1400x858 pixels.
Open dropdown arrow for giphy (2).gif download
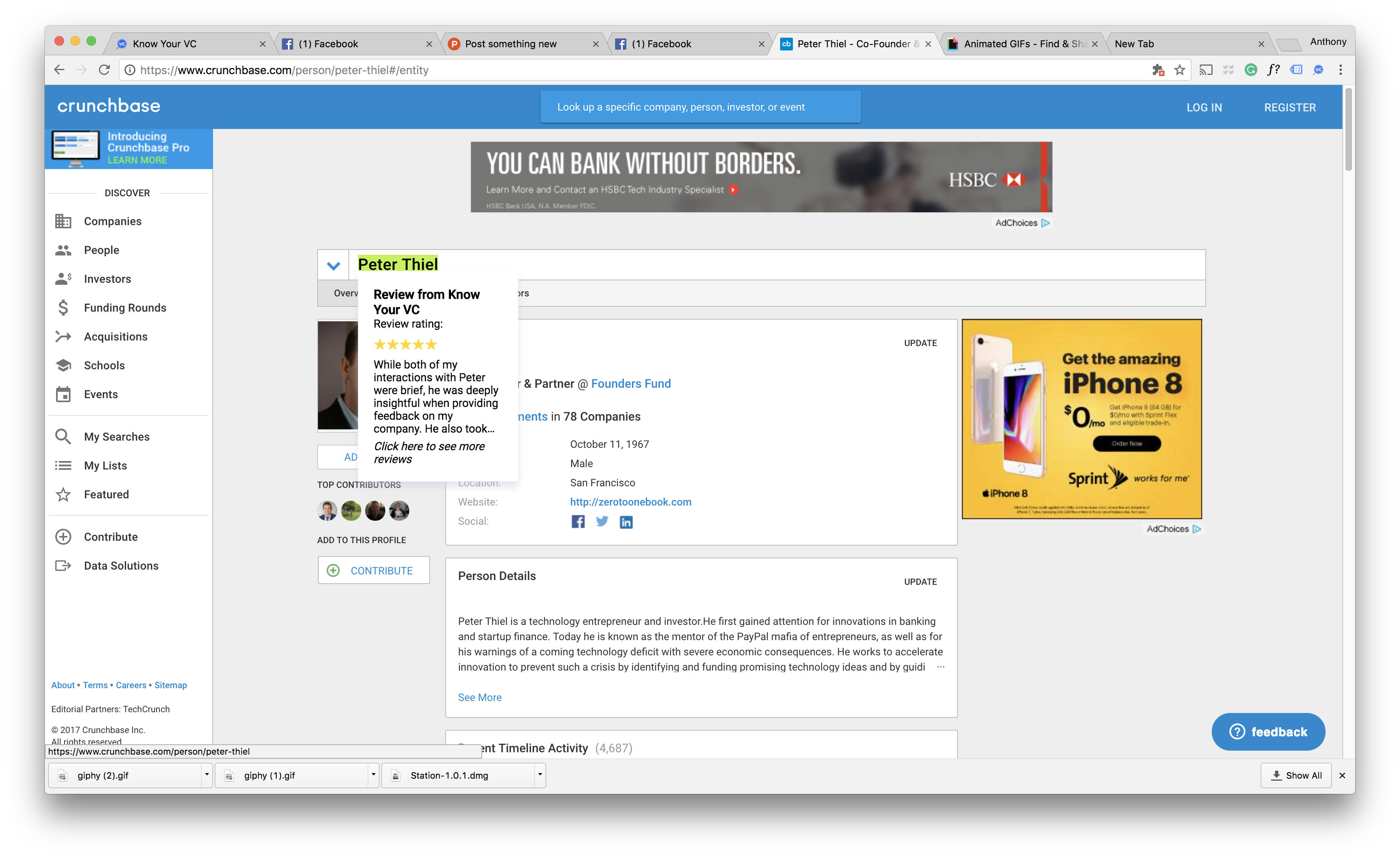point(207,774)
